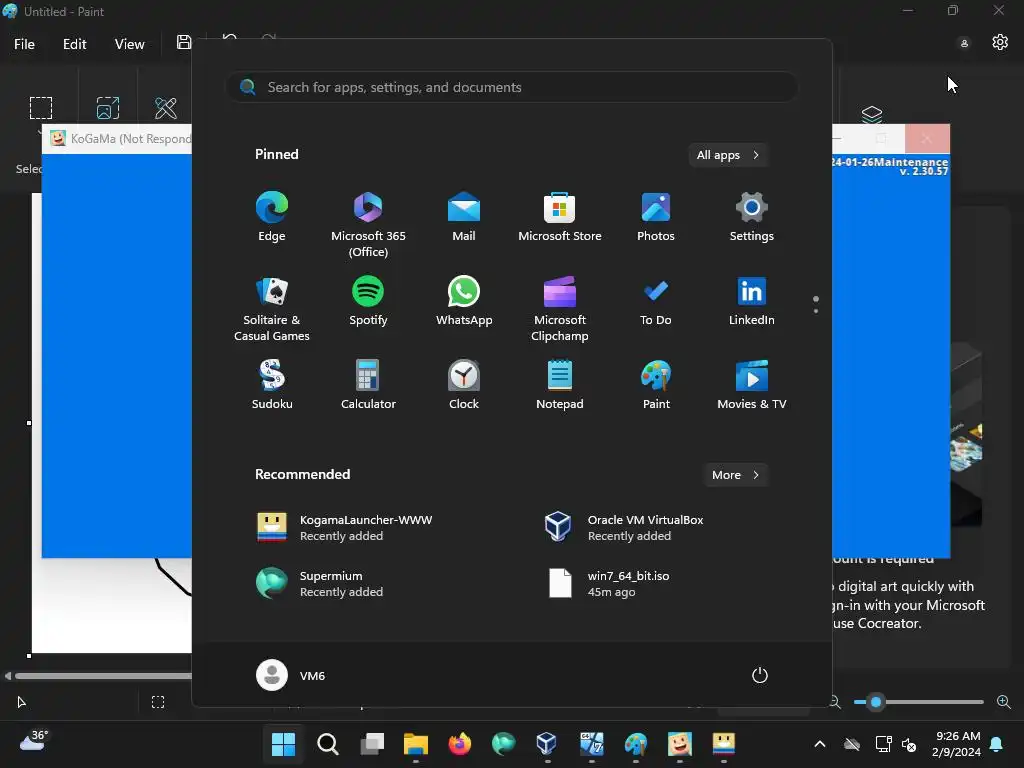Click Paint zoom in button
Viewport: 1024px width, 768px height.
click(x=1004, y=702)
